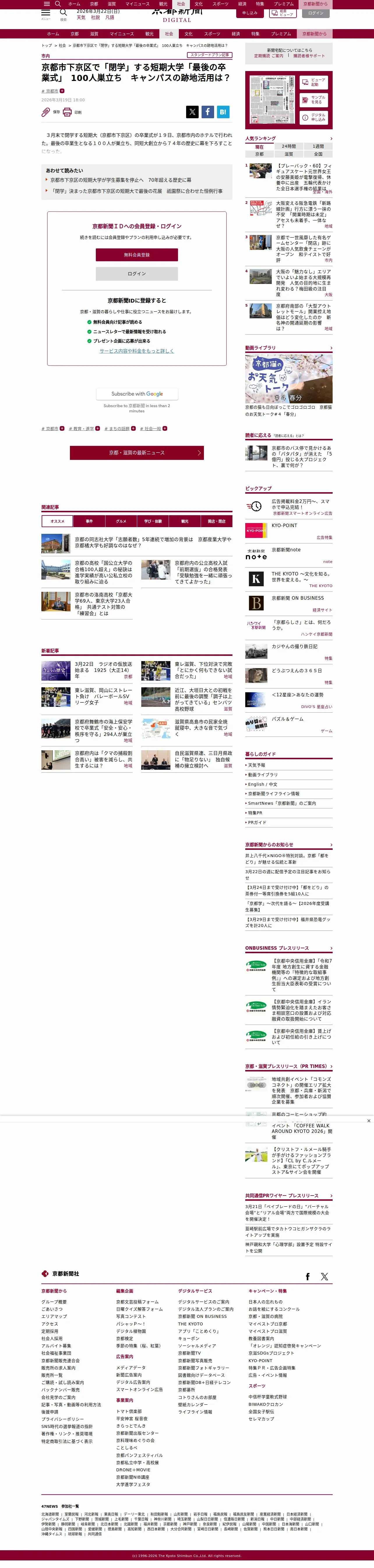Expand the 人気ランキング arrow
374x1568 pixels.
pos(331,139)
